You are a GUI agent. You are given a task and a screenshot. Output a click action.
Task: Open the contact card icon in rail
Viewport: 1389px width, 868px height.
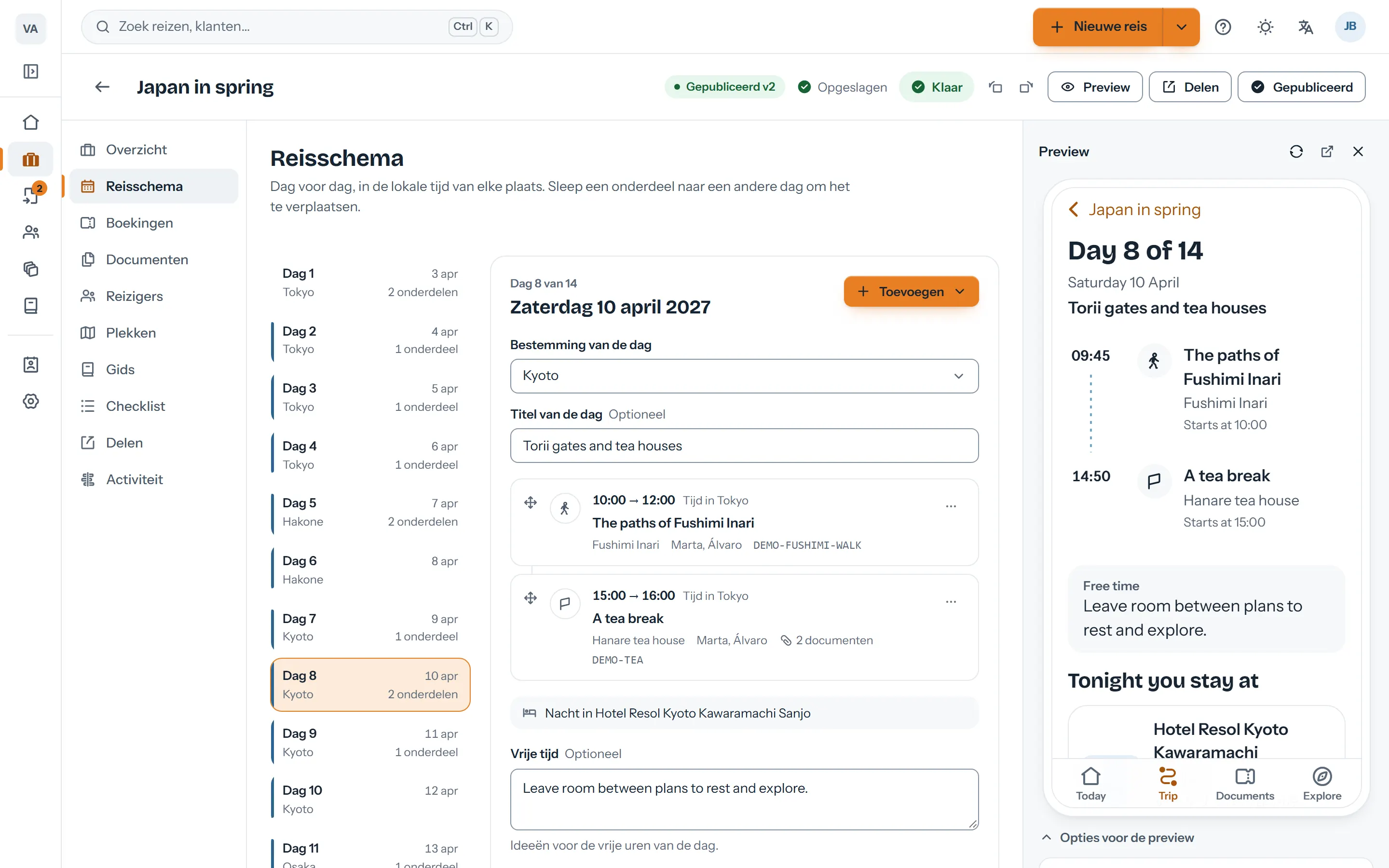tap(30, 365)
